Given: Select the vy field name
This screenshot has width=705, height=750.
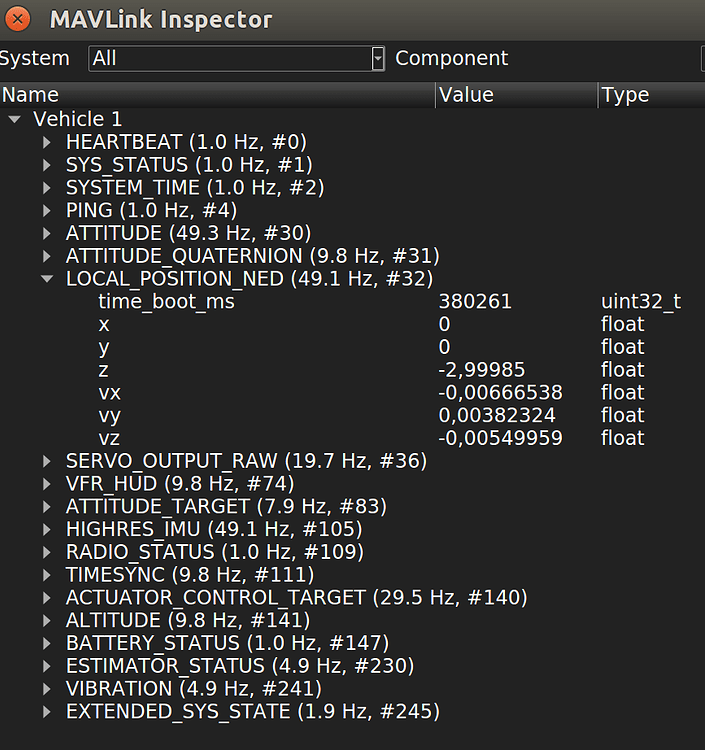Looking at the screenshot, I should pos(110,416).
